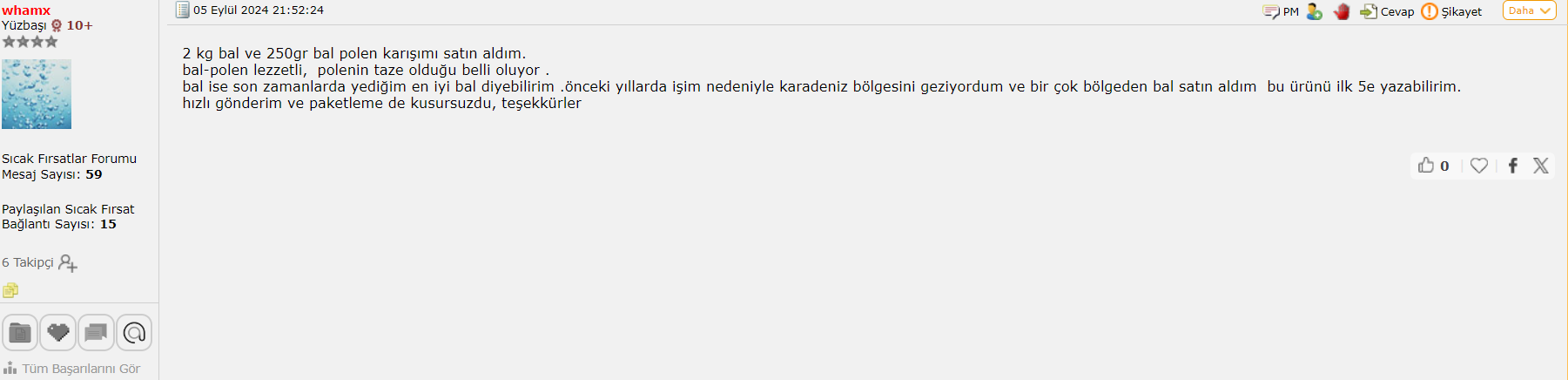Click whamx avatar thumbnail
The height and width of the screenshot is (380, 1568).
(x=37, y=94)
